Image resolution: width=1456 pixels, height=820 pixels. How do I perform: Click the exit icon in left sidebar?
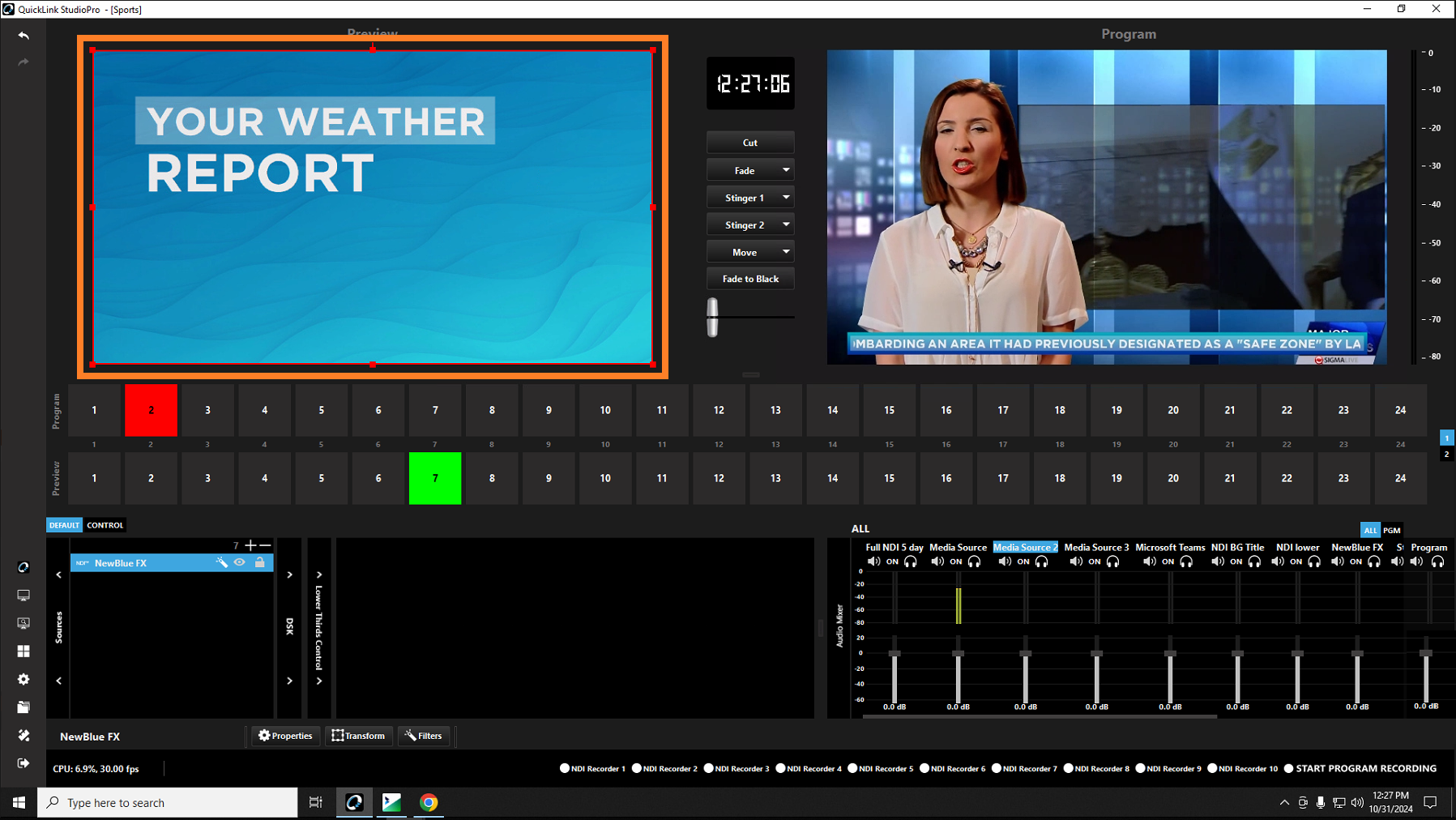[23, 763]
